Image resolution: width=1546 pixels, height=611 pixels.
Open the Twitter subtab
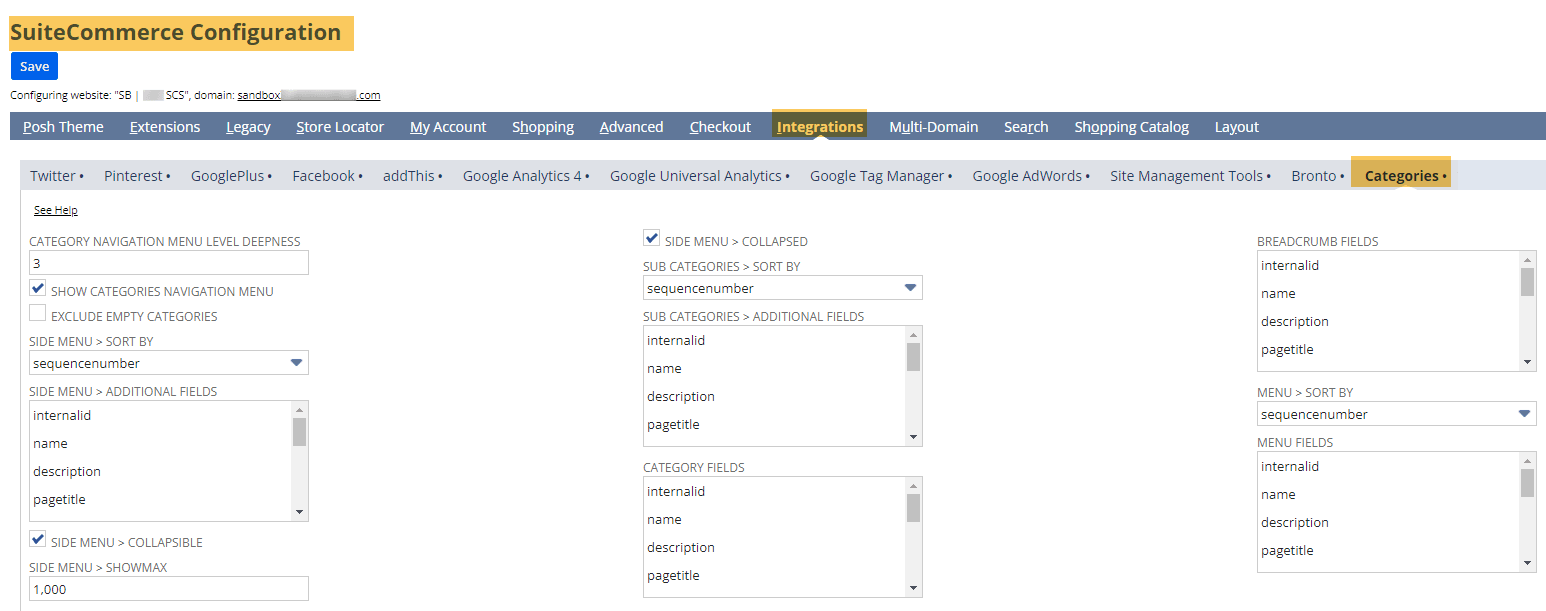coord(56,176)
